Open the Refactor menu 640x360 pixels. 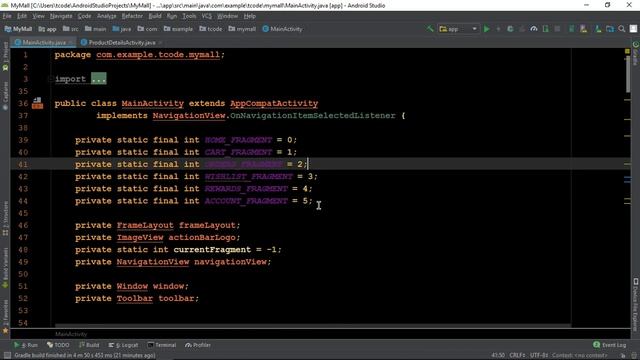coord(132,16)
